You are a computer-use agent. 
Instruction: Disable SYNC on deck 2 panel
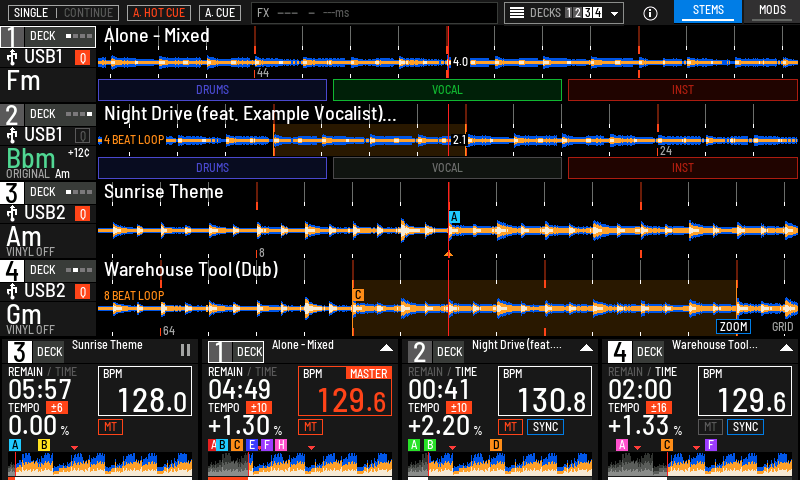coord(545,427)
